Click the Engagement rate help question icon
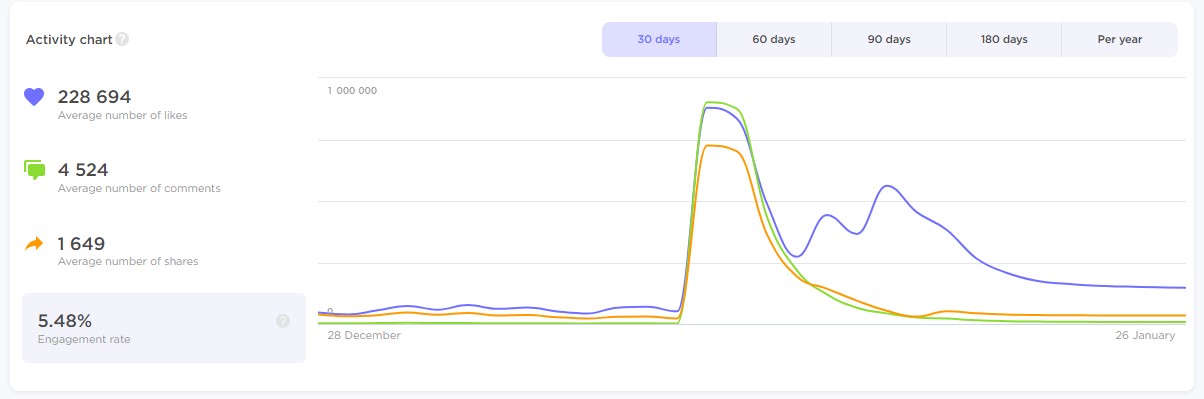Screen dimensions: 1204x399 (283, 321)
